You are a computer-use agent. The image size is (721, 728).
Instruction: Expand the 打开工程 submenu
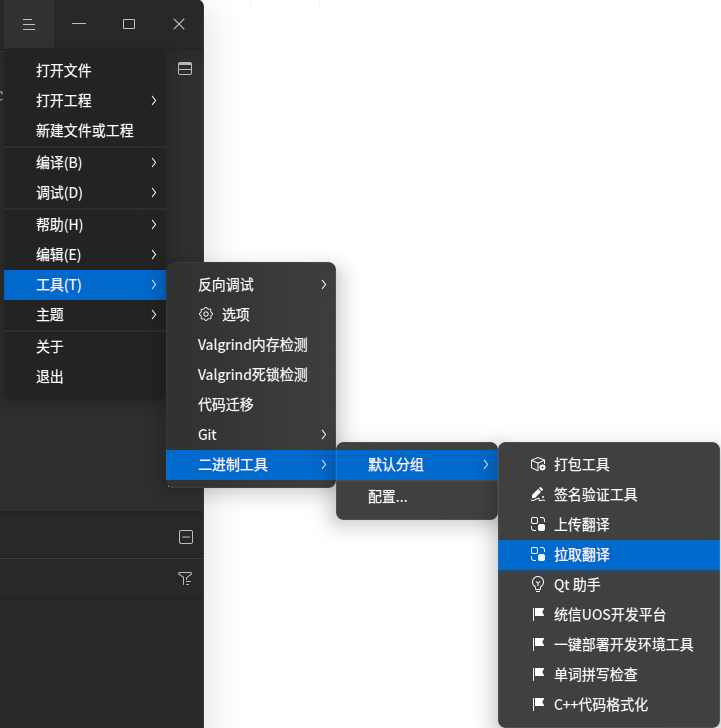153,101
